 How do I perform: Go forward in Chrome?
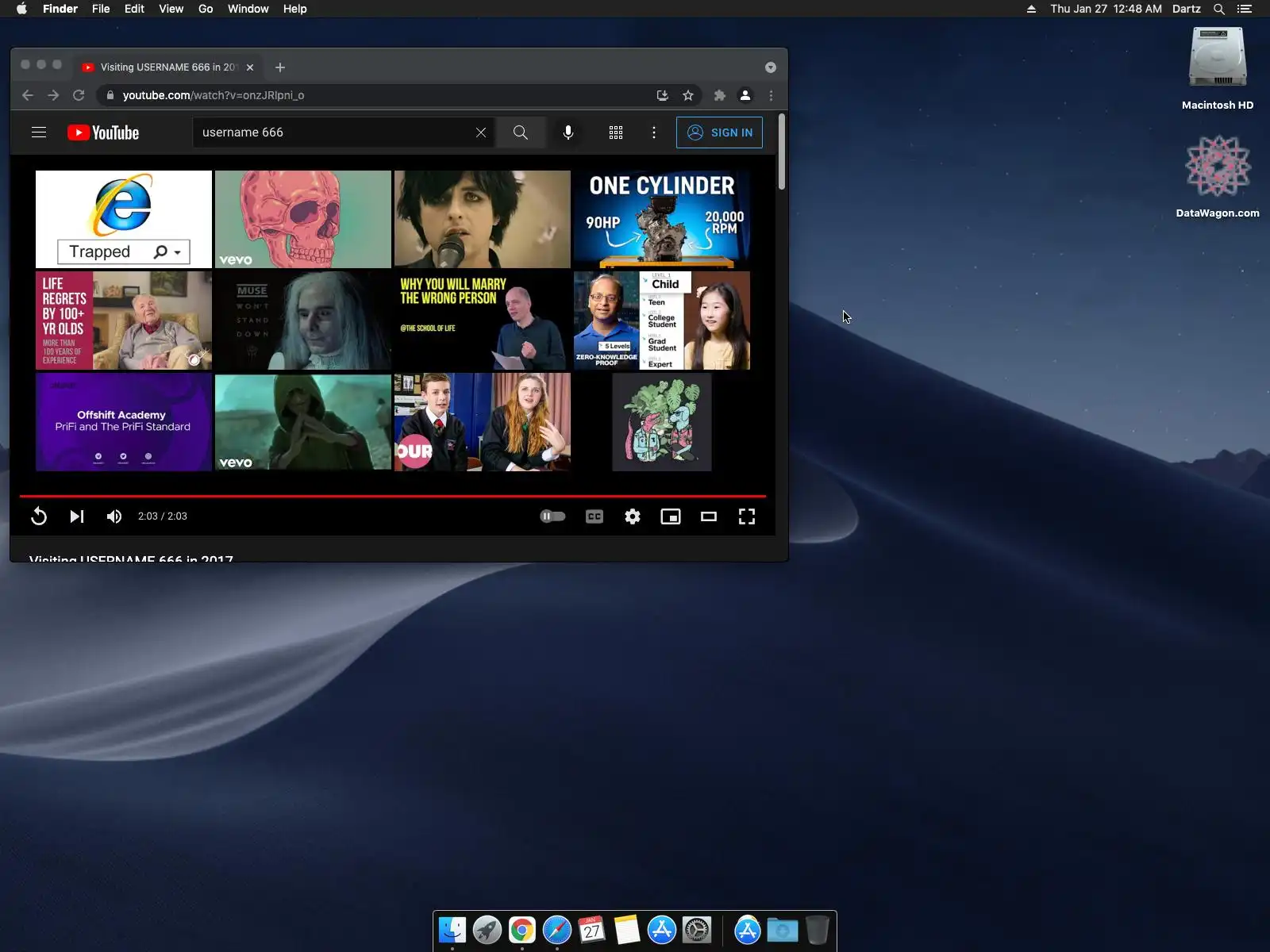(53, 95)
